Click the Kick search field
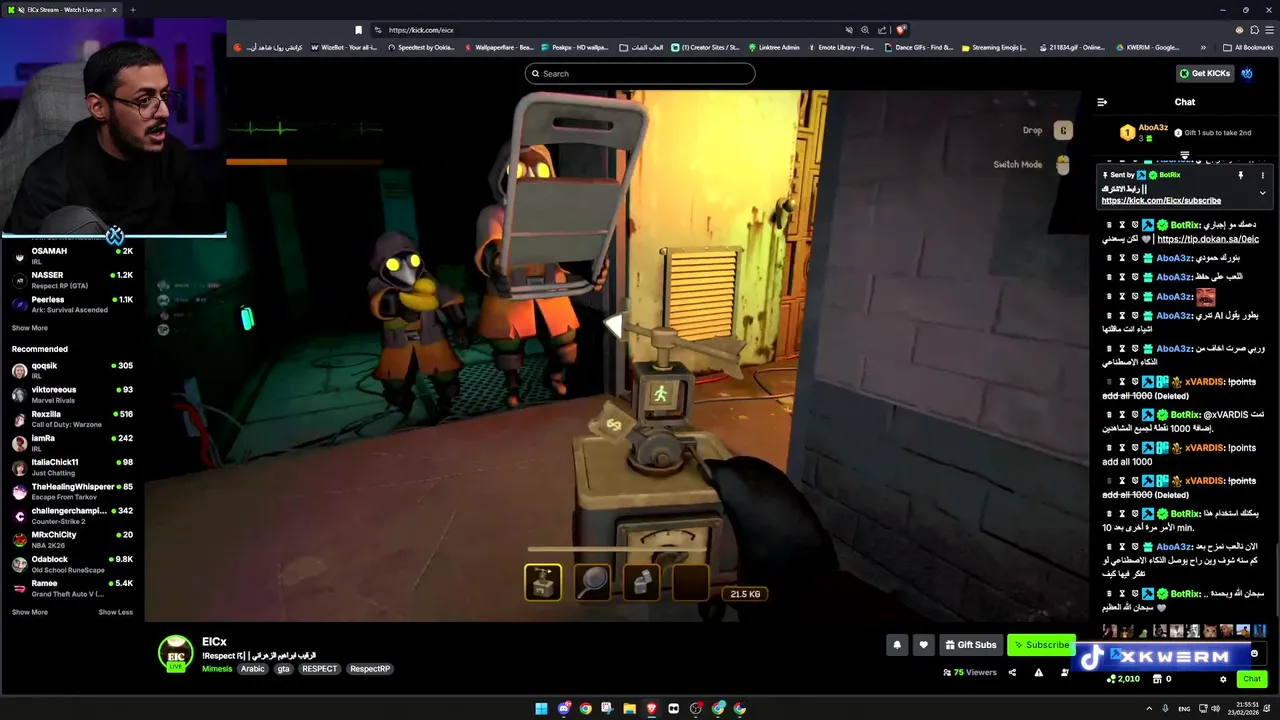1280x720 pixels. coord(640,73)
